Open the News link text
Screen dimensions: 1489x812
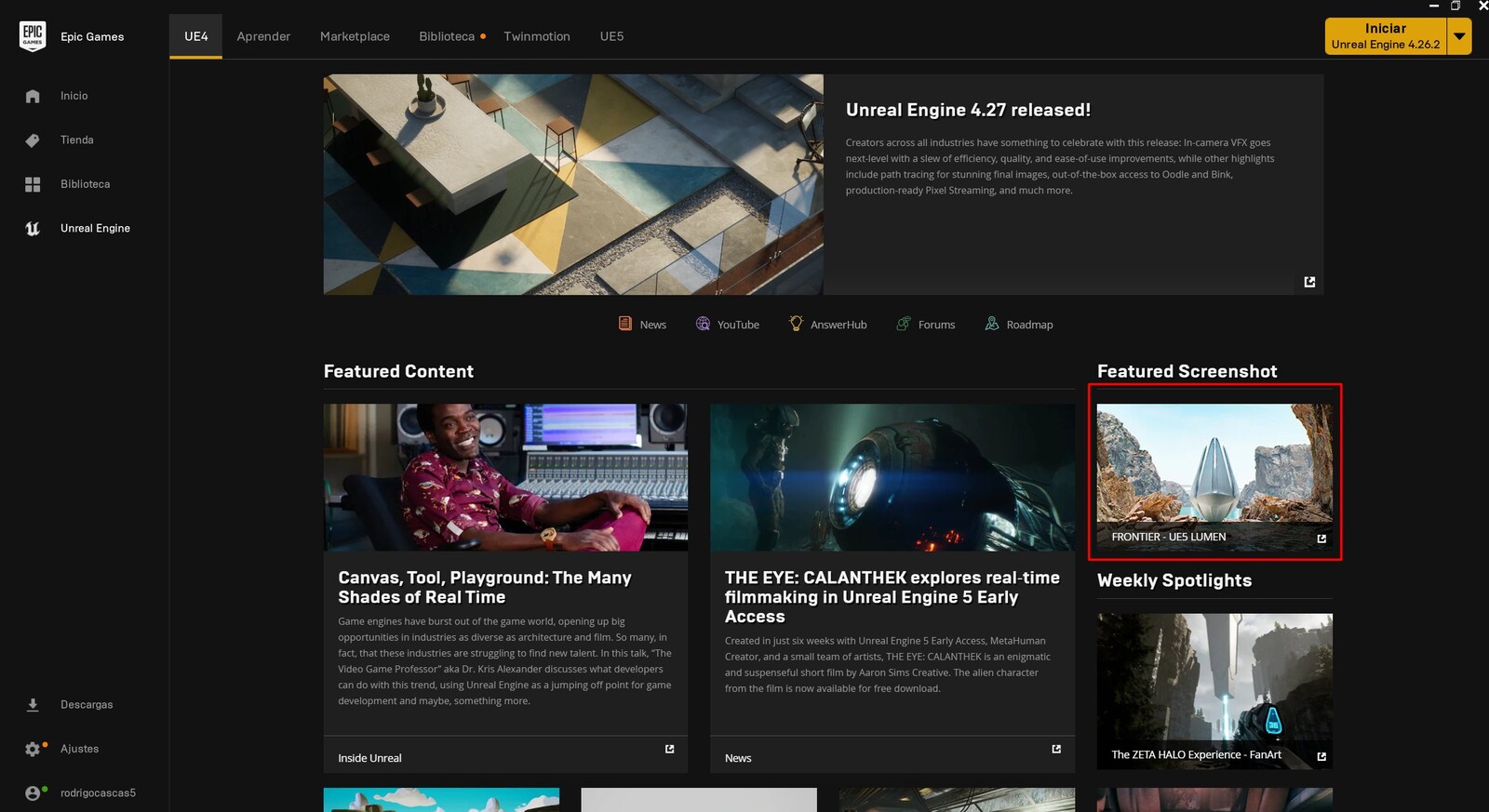click(653, 325)
